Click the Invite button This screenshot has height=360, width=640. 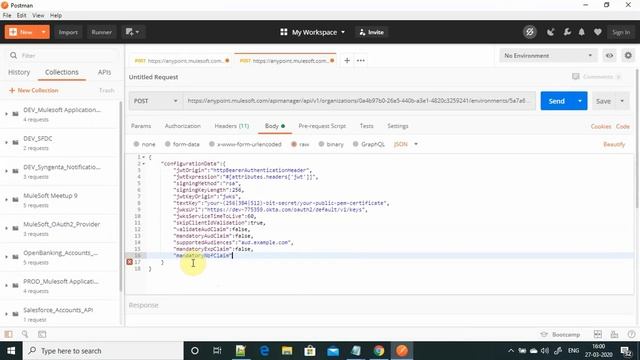pyautogui.click(x=371, y=32)
